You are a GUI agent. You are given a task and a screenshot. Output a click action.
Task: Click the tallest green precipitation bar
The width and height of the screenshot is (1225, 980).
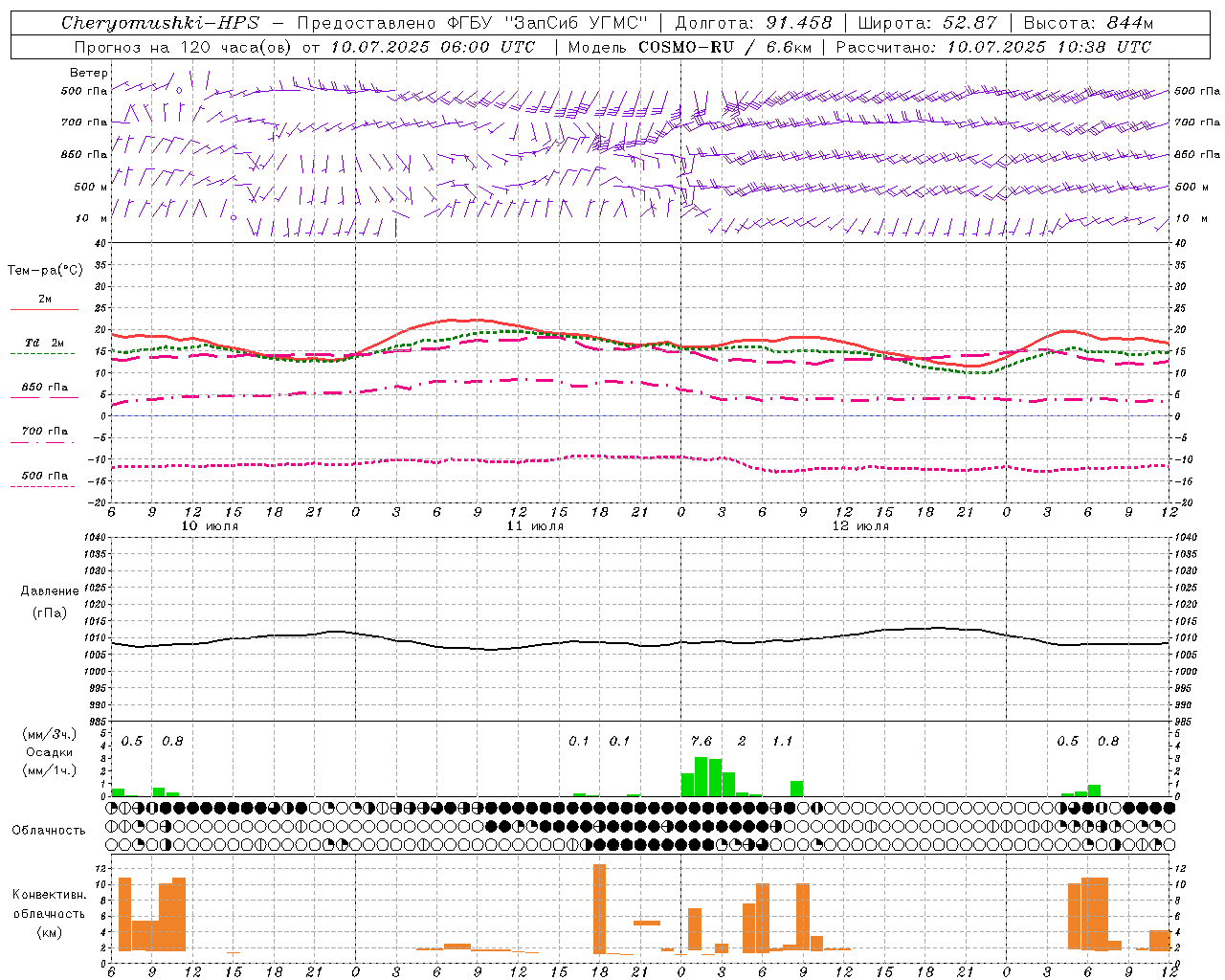point(701,776)
